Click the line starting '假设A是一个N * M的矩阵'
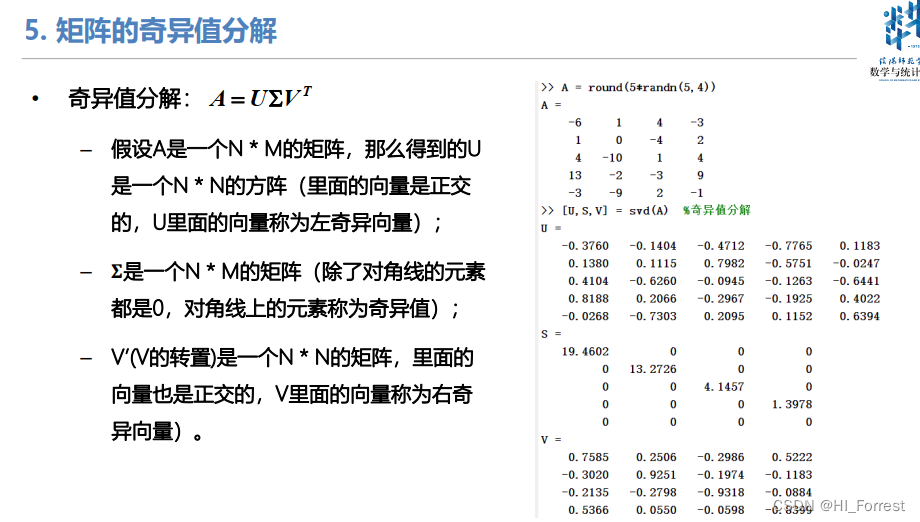This screenshot has height=522, width=920. (x=296, y=149)
